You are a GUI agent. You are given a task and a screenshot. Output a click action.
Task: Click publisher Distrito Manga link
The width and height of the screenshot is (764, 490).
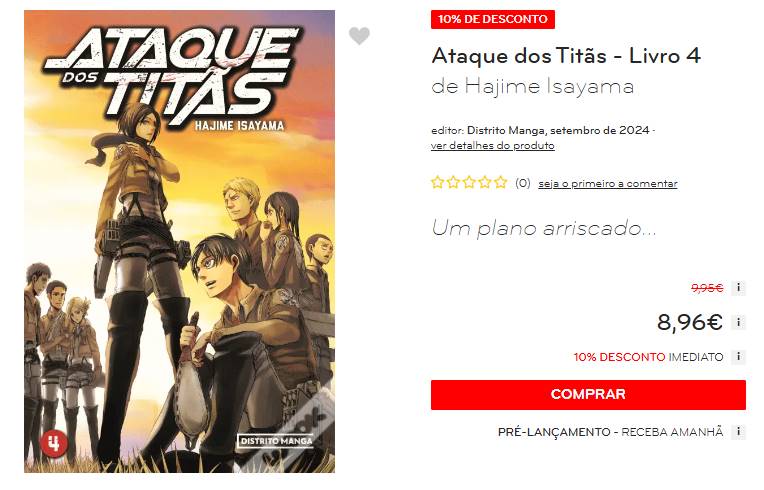(507, 131)
